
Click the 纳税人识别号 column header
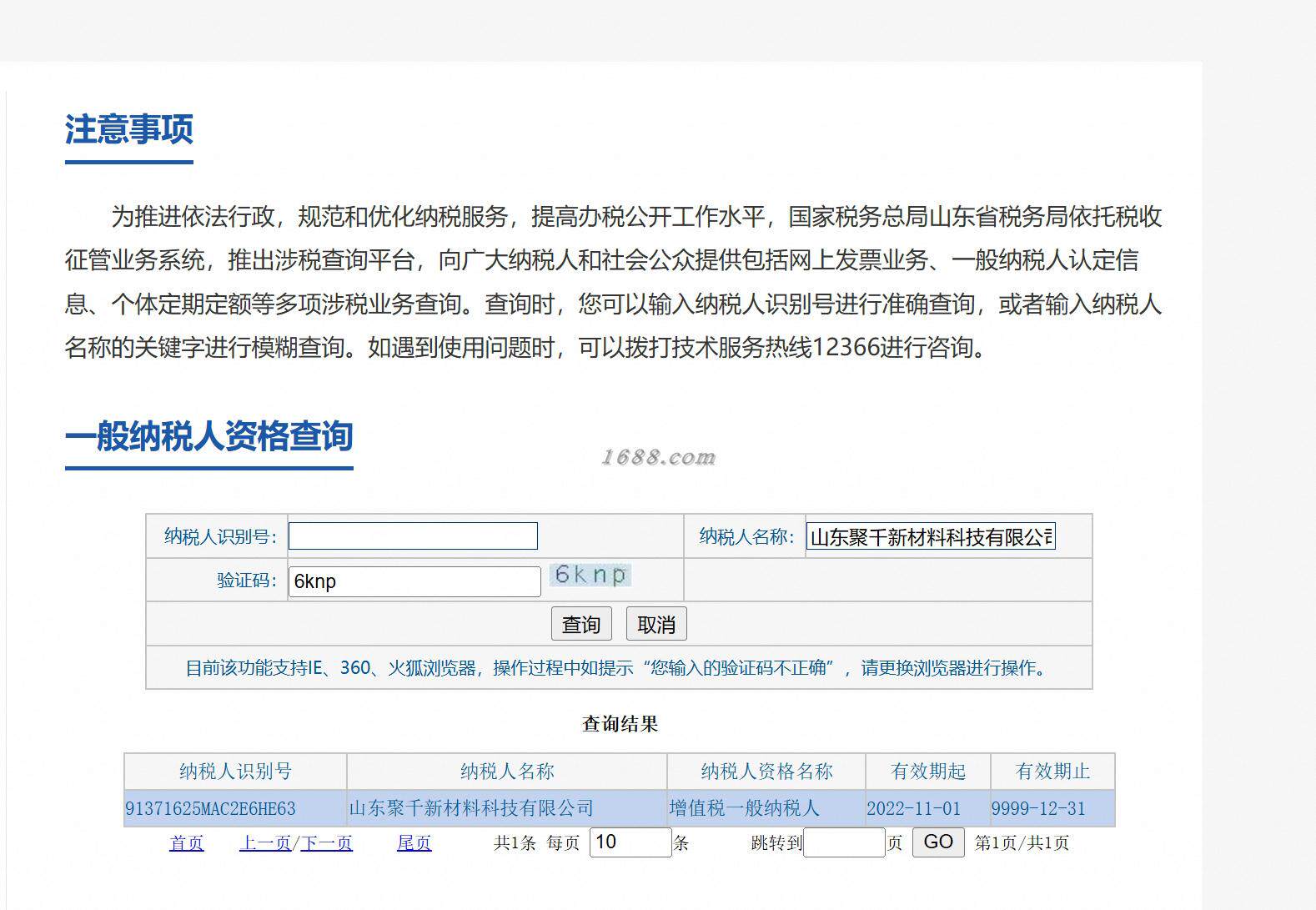click(x=235, y=772)
